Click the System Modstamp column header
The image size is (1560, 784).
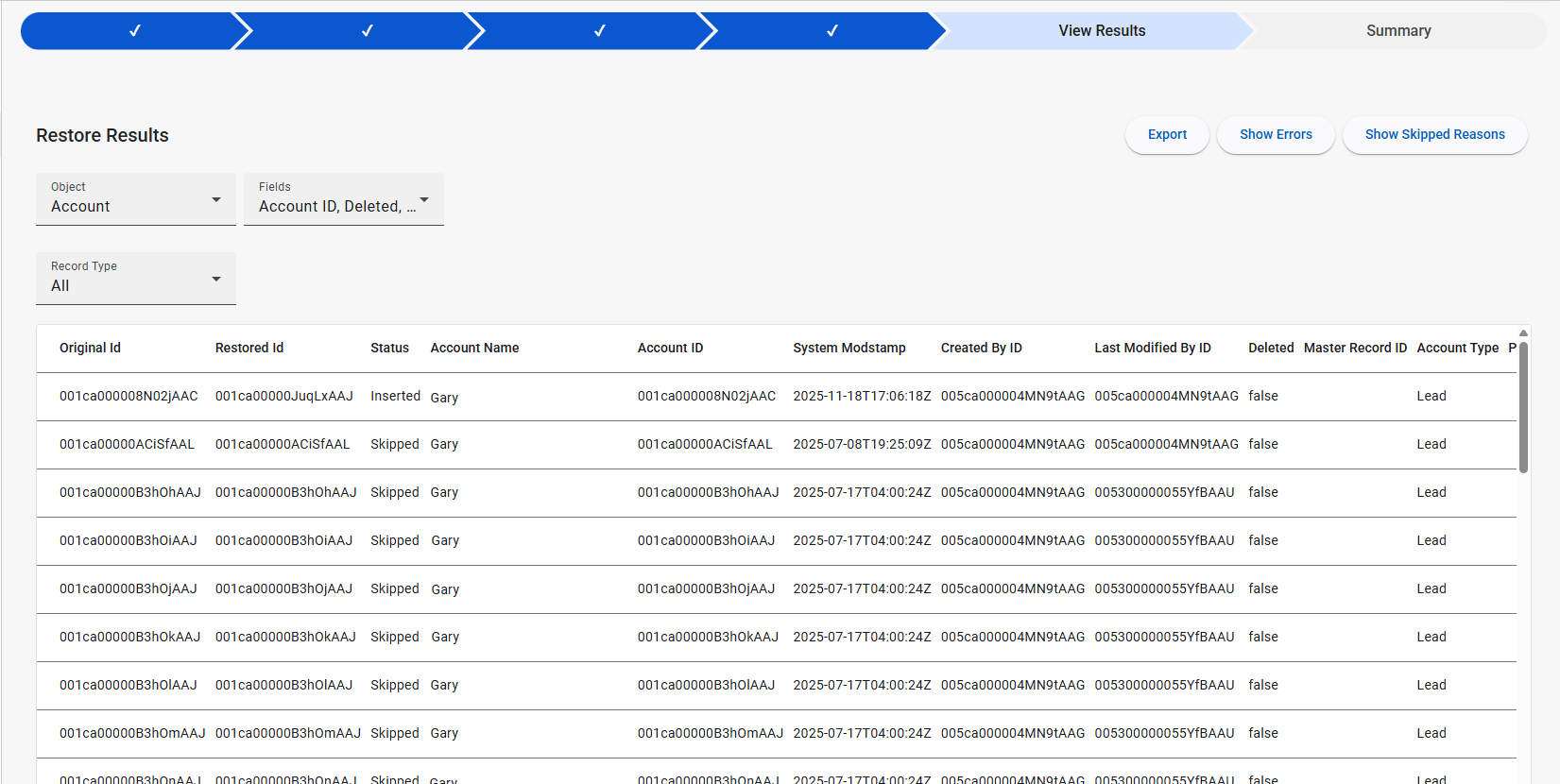click(x=849, y=349)
